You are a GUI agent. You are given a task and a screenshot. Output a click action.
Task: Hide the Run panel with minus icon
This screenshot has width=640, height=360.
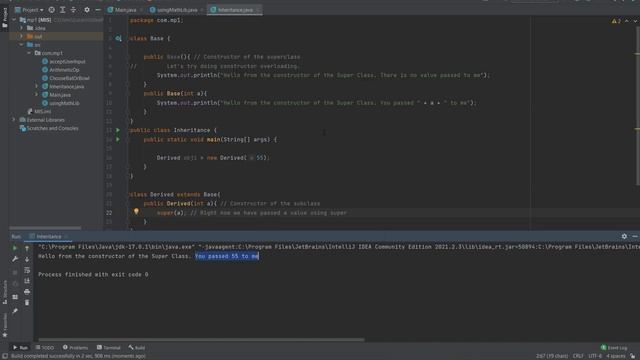pyautogui.click(x=635, y=236)
